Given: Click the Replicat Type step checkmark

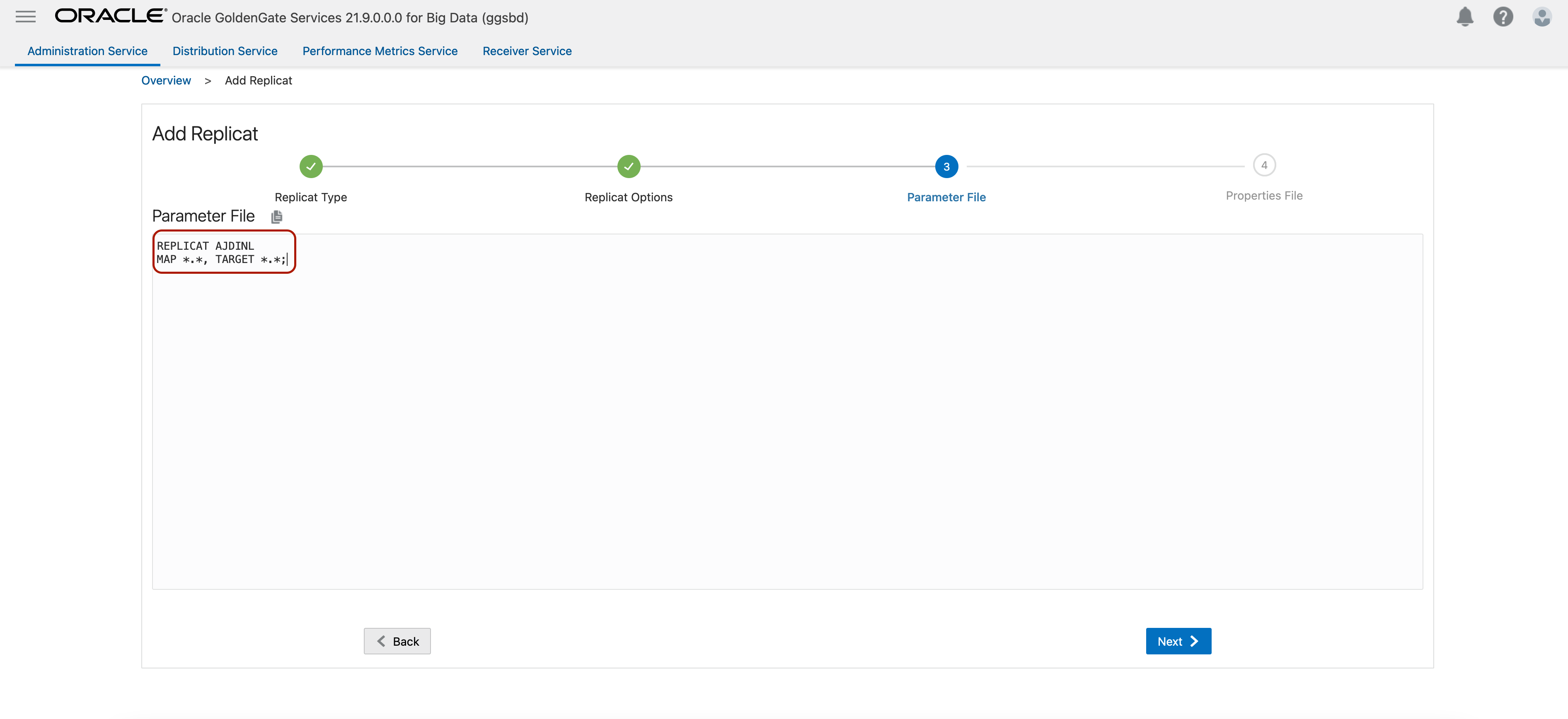Looking at the screenshot, I should tap(310, 166).
